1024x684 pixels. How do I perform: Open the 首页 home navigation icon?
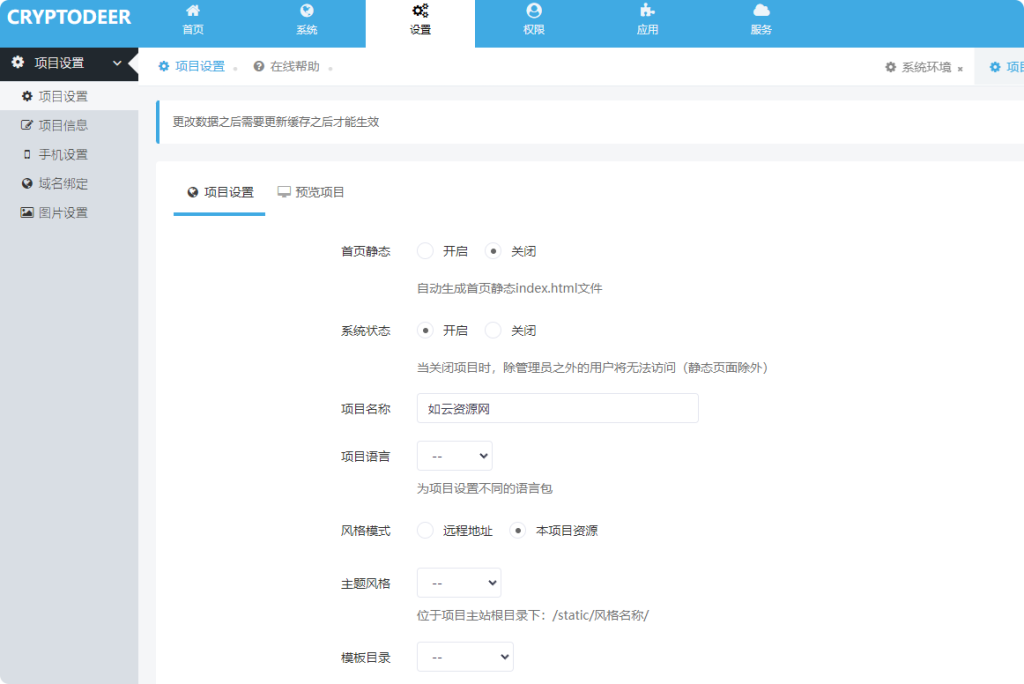tap(193, 14)
